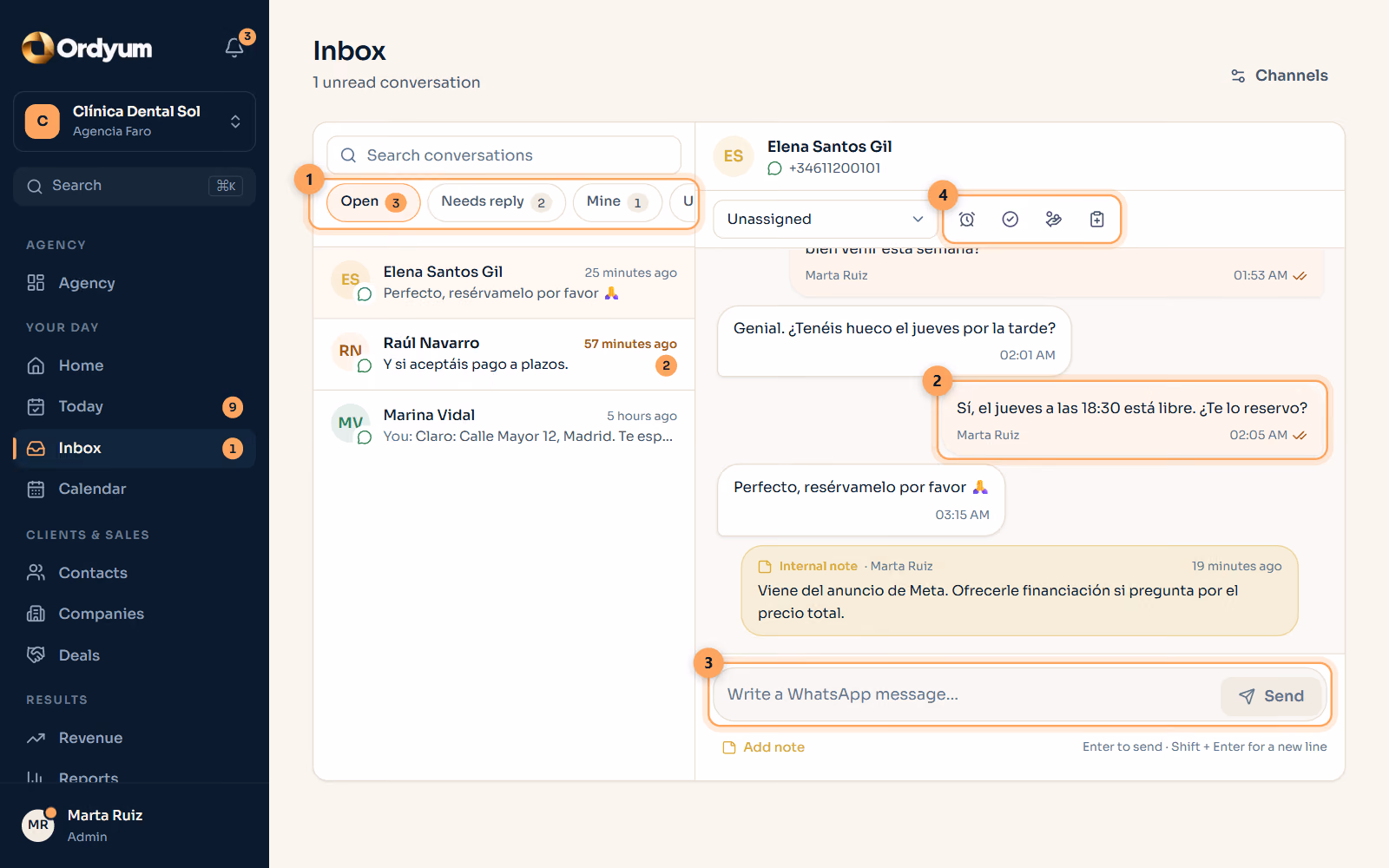Screen dimensions: 1389x868
Task: Click message "Sí, el jueves a las 18:30"
Action: pyautogui.click(x=1132, y=420)
